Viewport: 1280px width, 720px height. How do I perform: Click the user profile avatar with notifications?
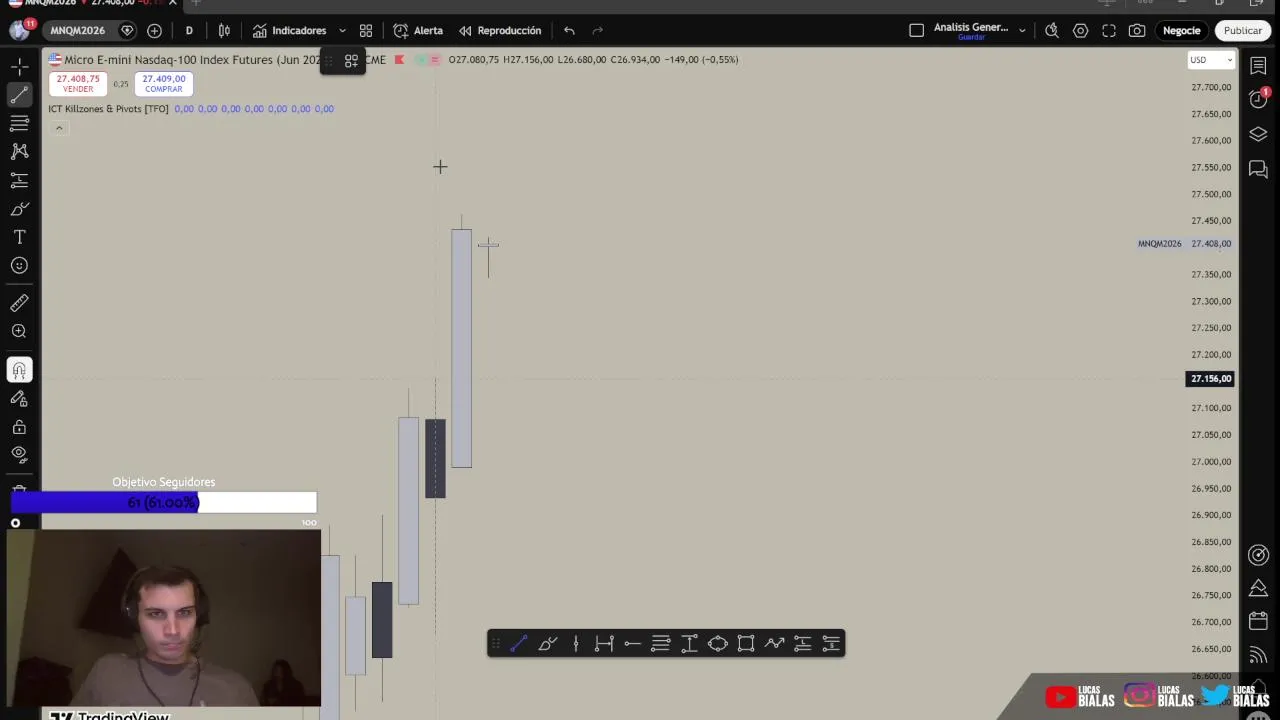(19, 31)
